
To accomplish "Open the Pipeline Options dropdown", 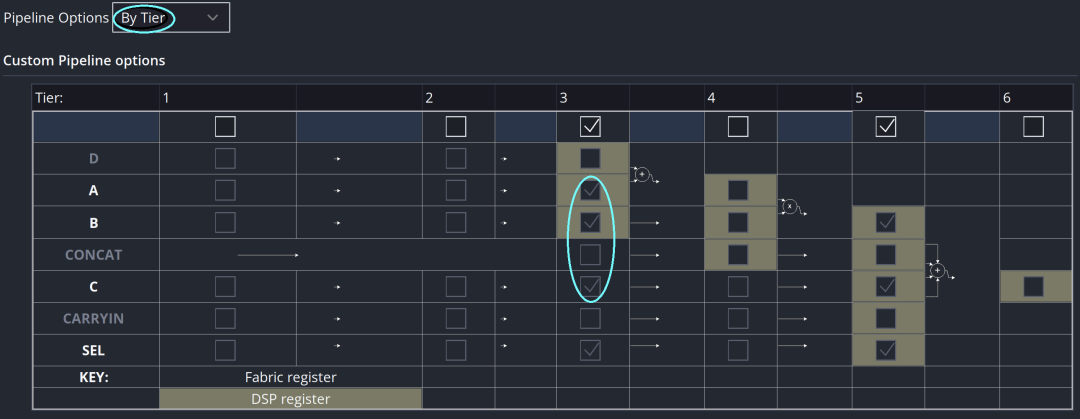I will (170, 18).
